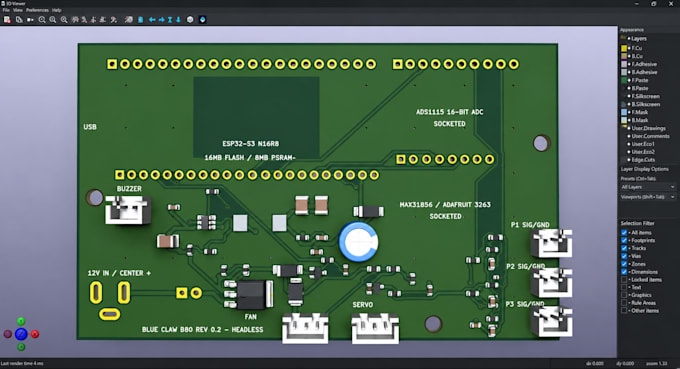The image size is (680, 369).
Task: Copy 3D image to clipboard icon
Action: point(19,20)
